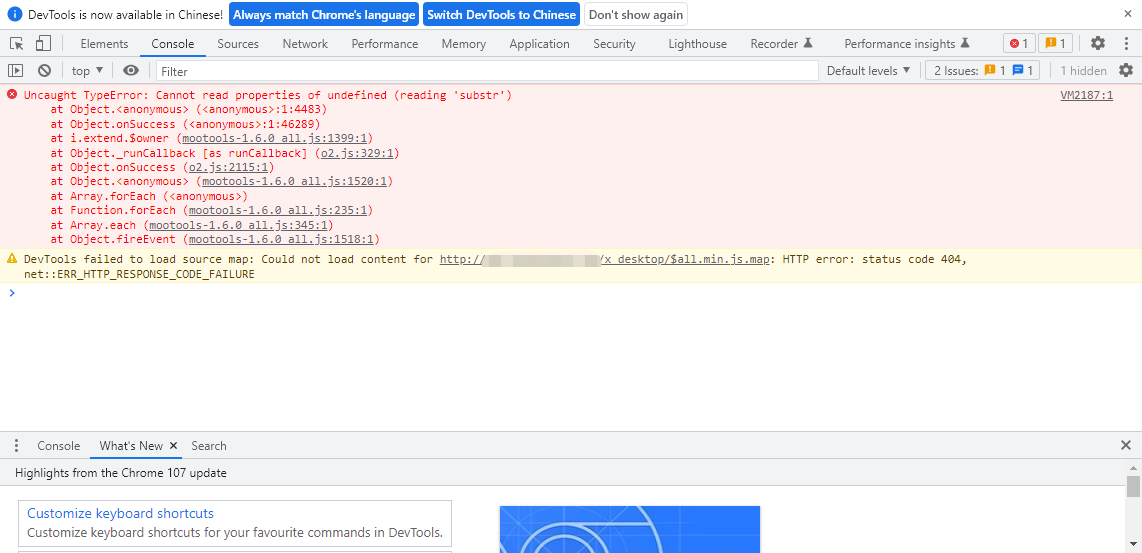Close the What's New tab
This screenshot has height=553, width=1142.
(x=173, y=446)
